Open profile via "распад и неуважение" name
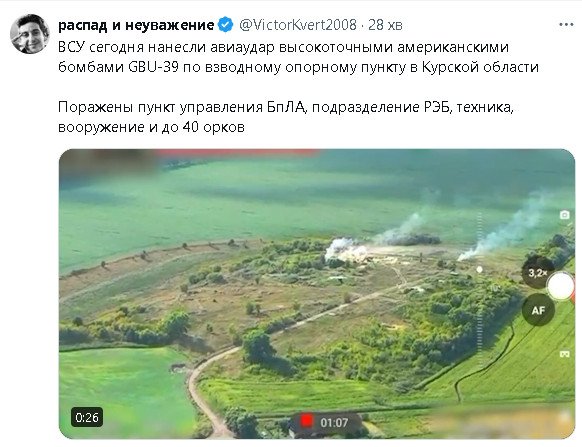Screen dimensions: 582x447 [x=136, y=25]
